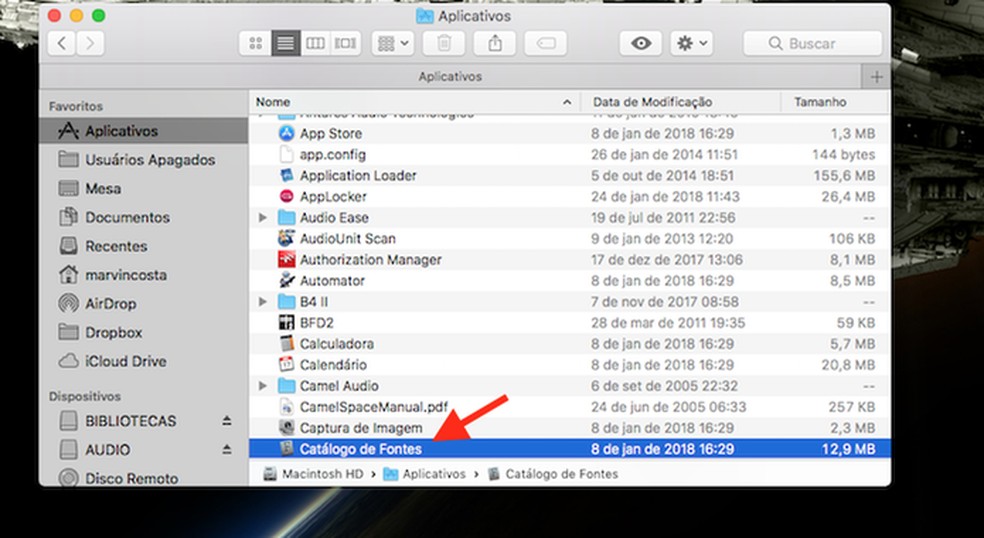Select the Aplicativos tab

[451, 77]
